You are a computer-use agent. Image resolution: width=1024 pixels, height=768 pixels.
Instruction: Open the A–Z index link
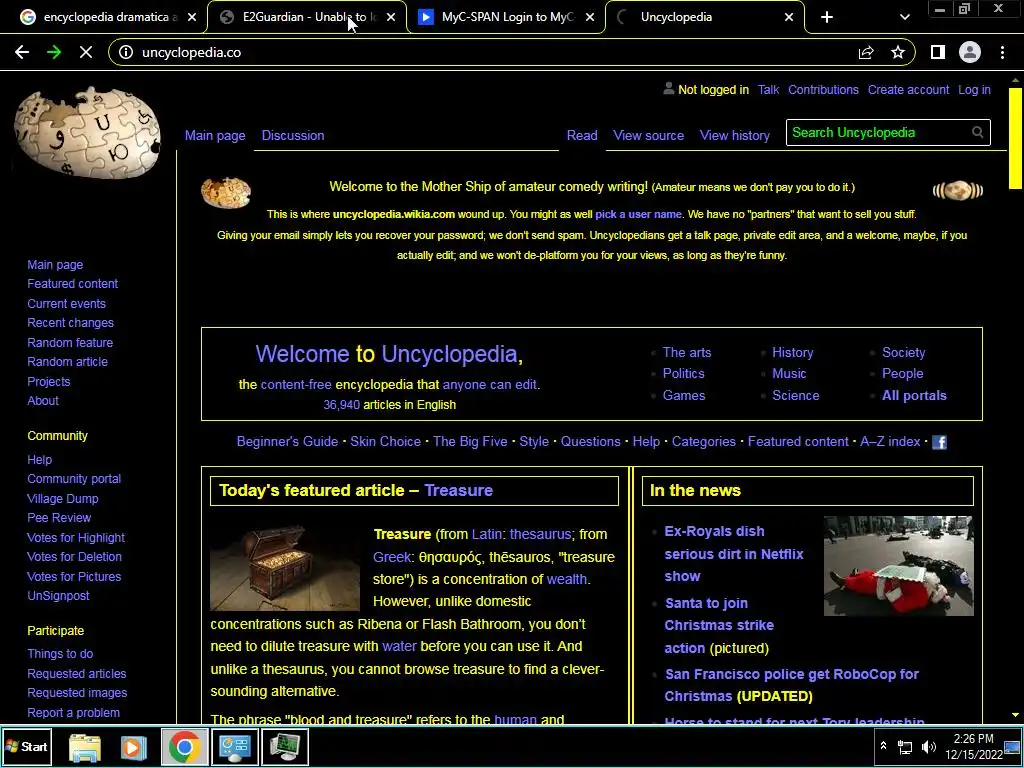pyautogui.click(x=890, y=441)
